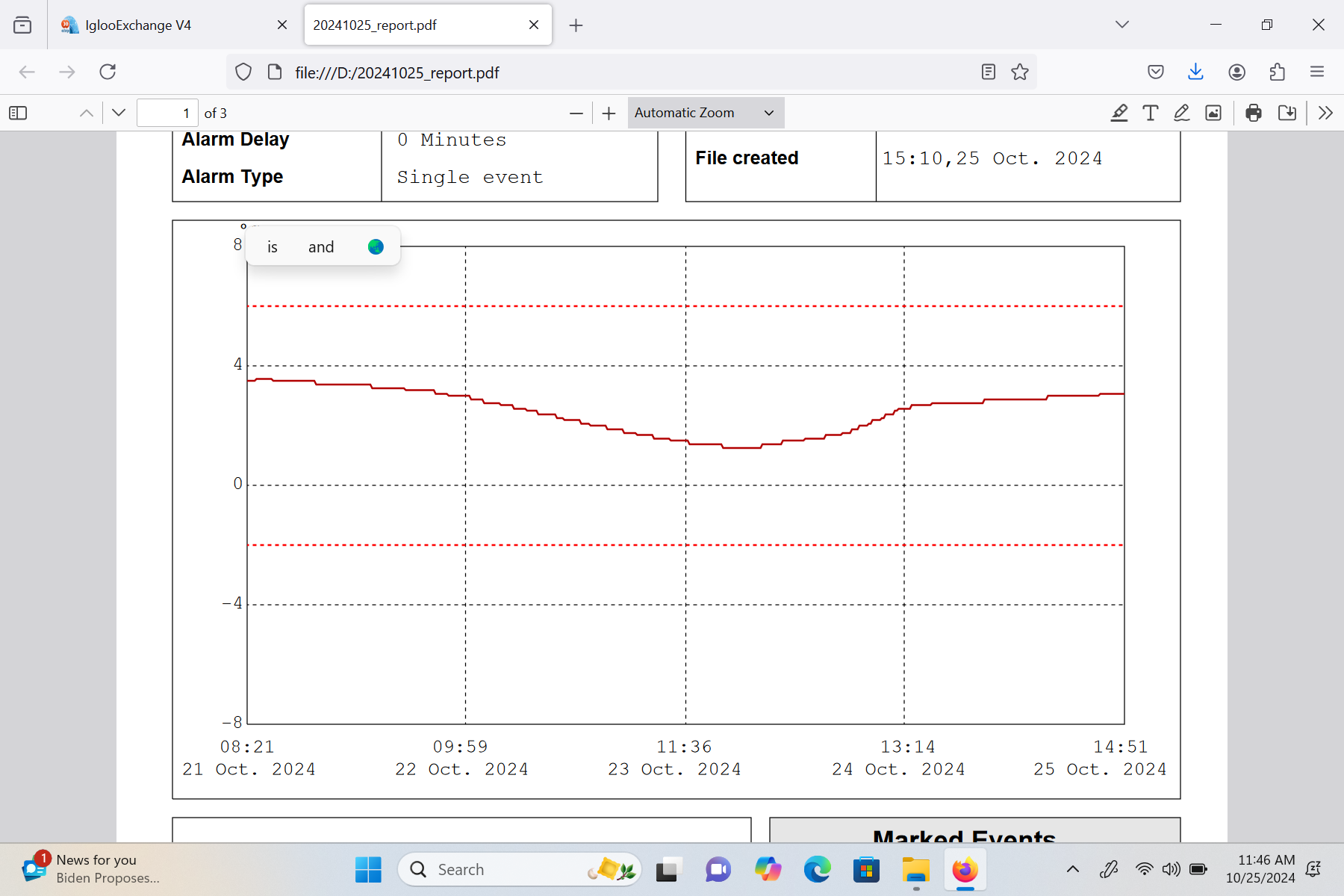Screen dimensions: 1344x896
Task: Open a new browser tab
Action: click(x=576, y=25)
